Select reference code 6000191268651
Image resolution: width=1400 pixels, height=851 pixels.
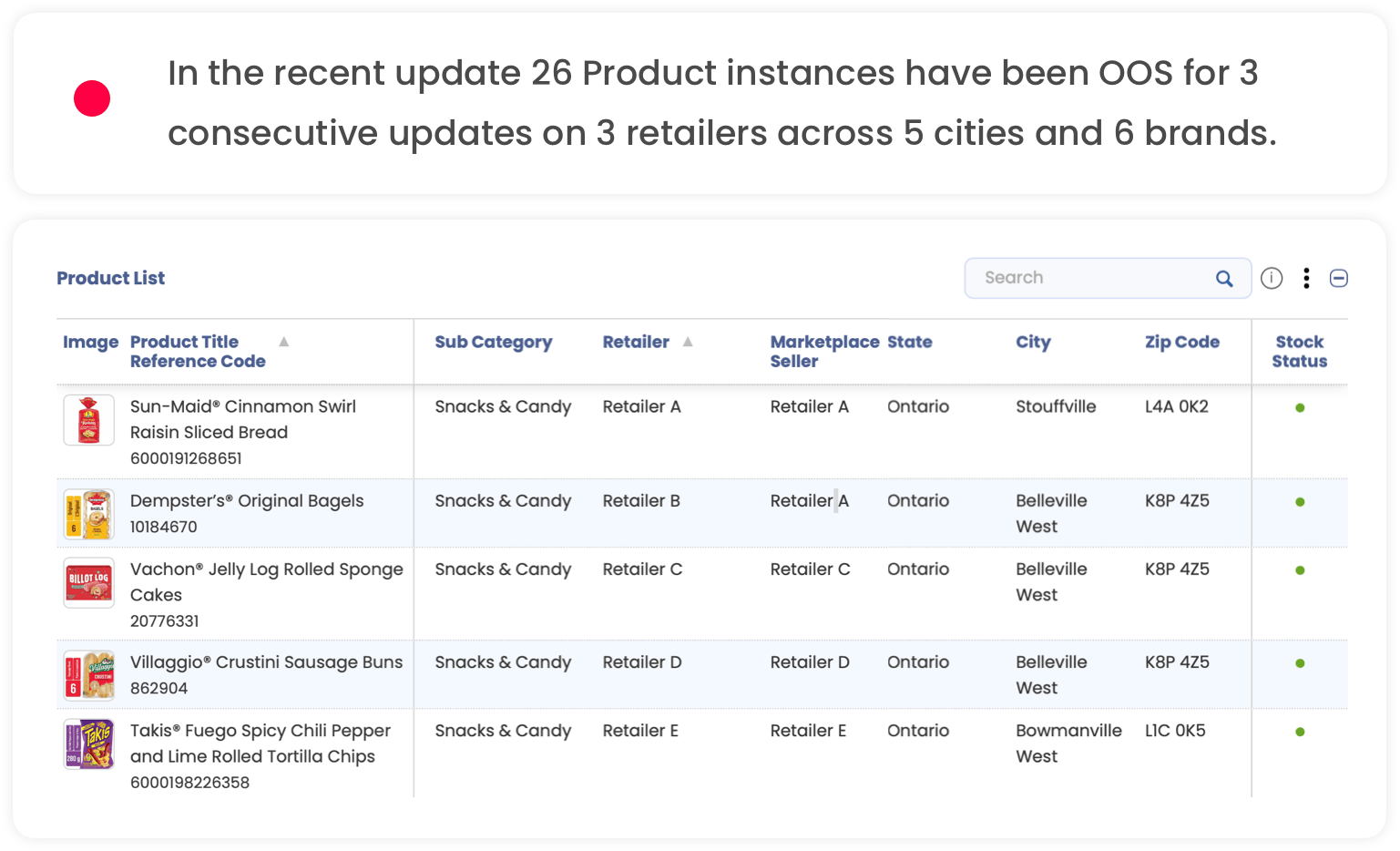coord(186,458)
